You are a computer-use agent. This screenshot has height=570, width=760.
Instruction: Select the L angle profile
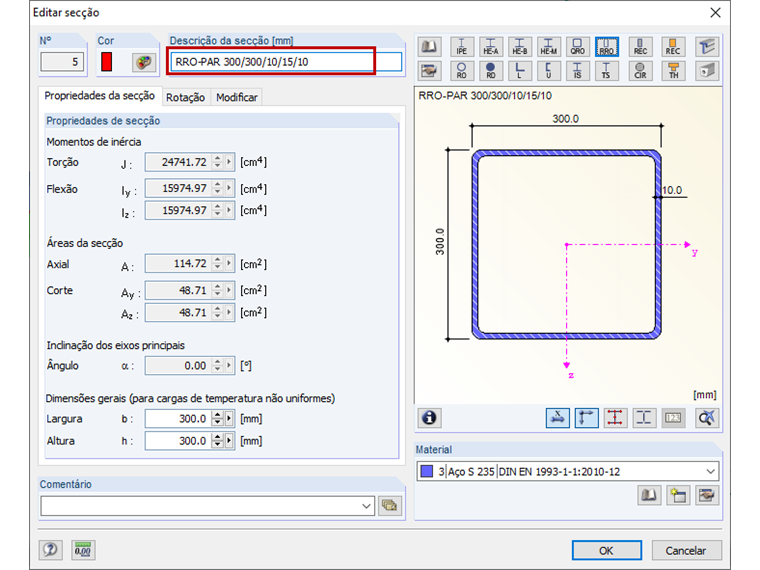(x=520, y=71)
